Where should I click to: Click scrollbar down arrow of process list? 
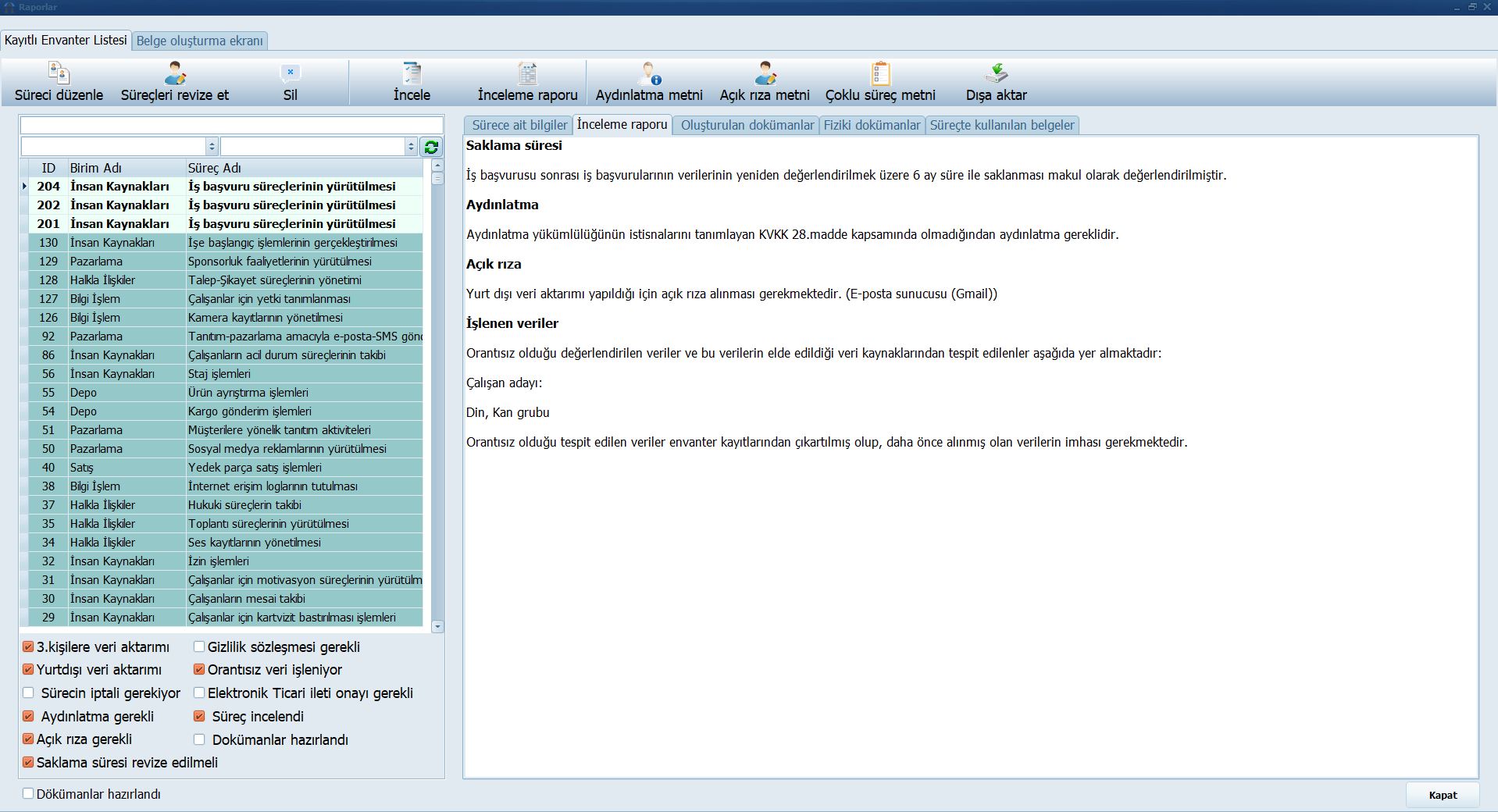coord(437,626)
